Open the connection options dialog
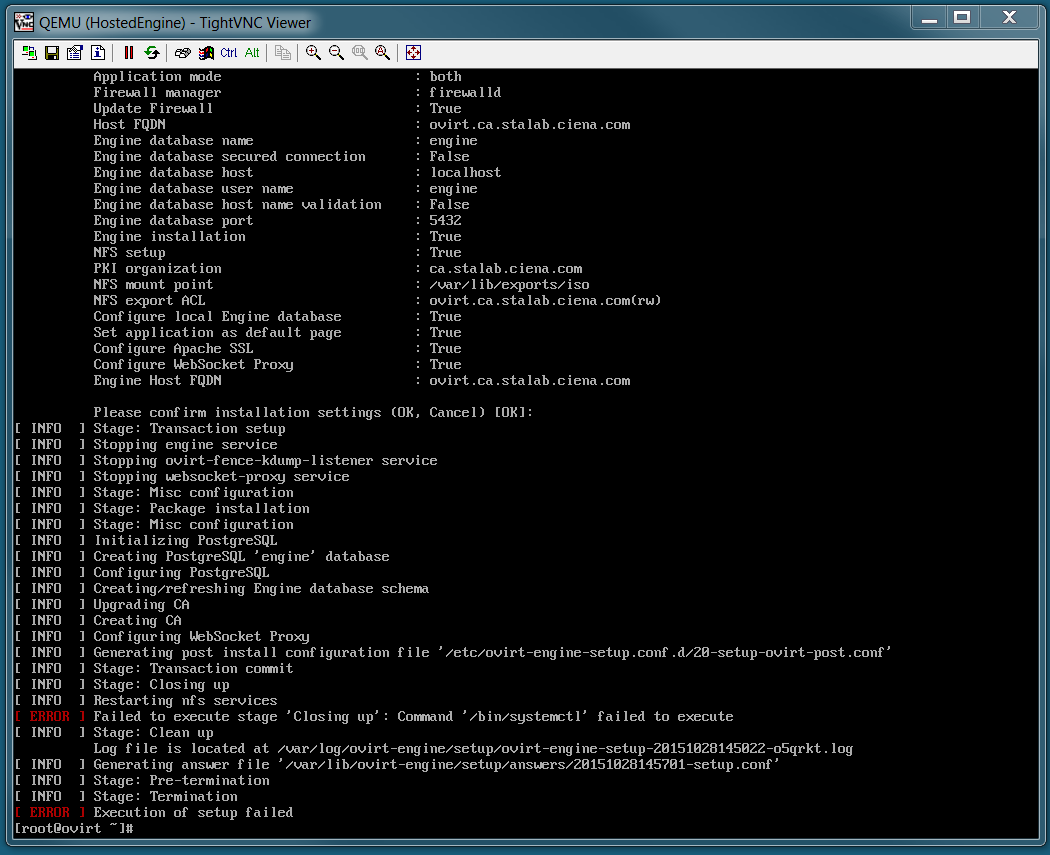The image size is (1050, 855). 74,53
